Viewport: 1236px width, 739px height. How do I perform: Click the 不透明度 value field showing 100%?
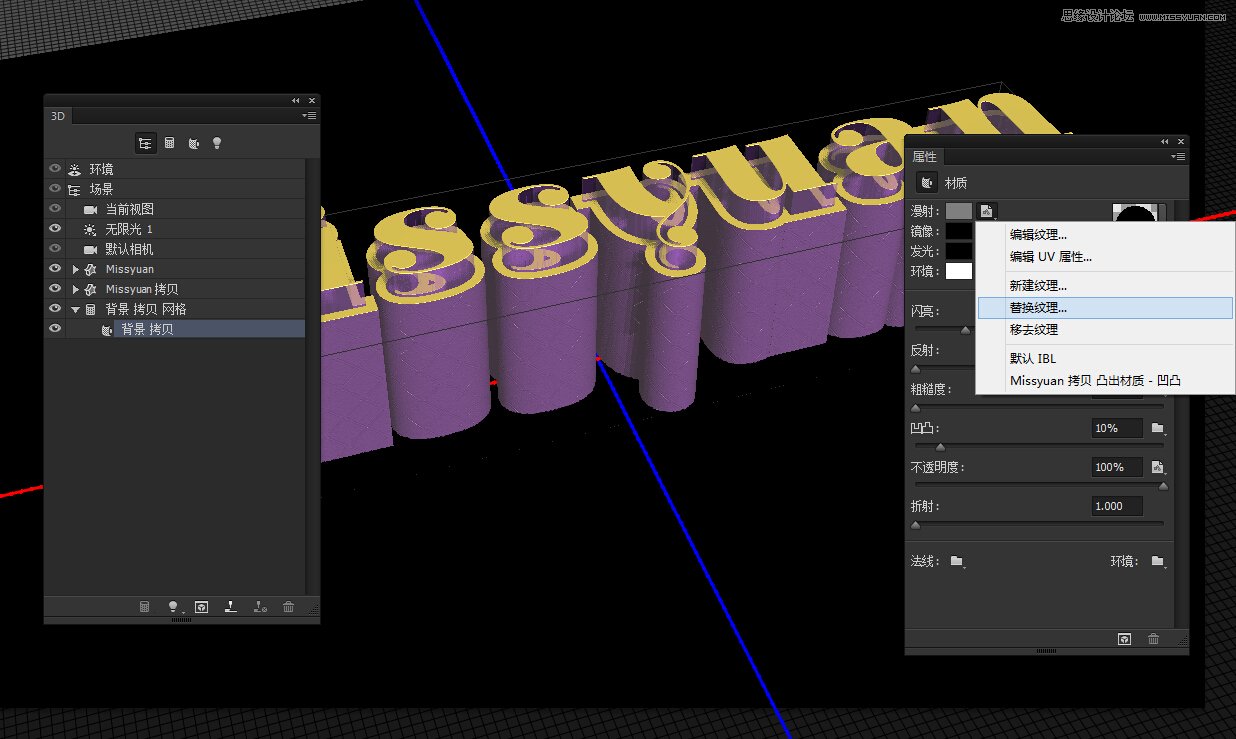(1117, 466)
